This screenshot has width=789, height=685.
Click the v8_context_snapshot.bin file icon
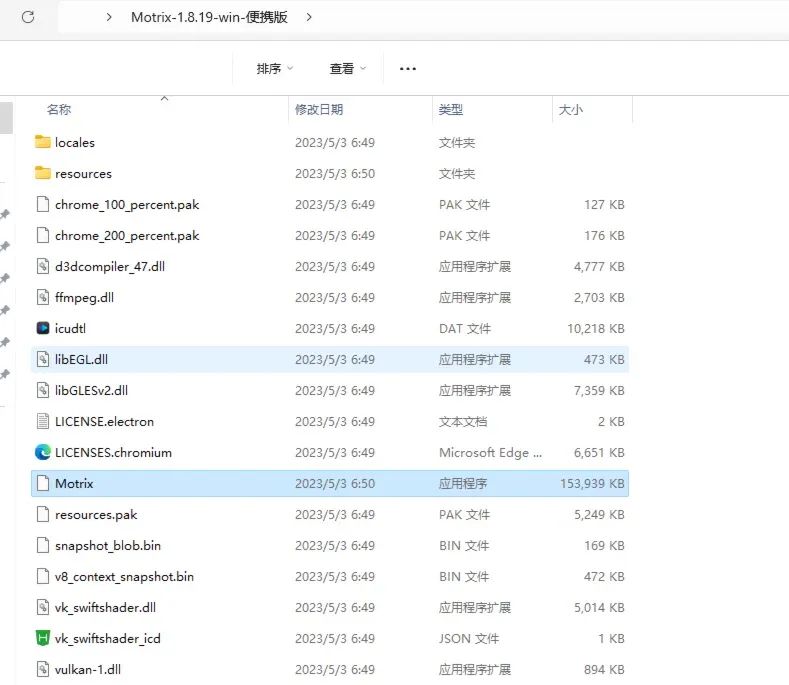[x=43, y=576]
